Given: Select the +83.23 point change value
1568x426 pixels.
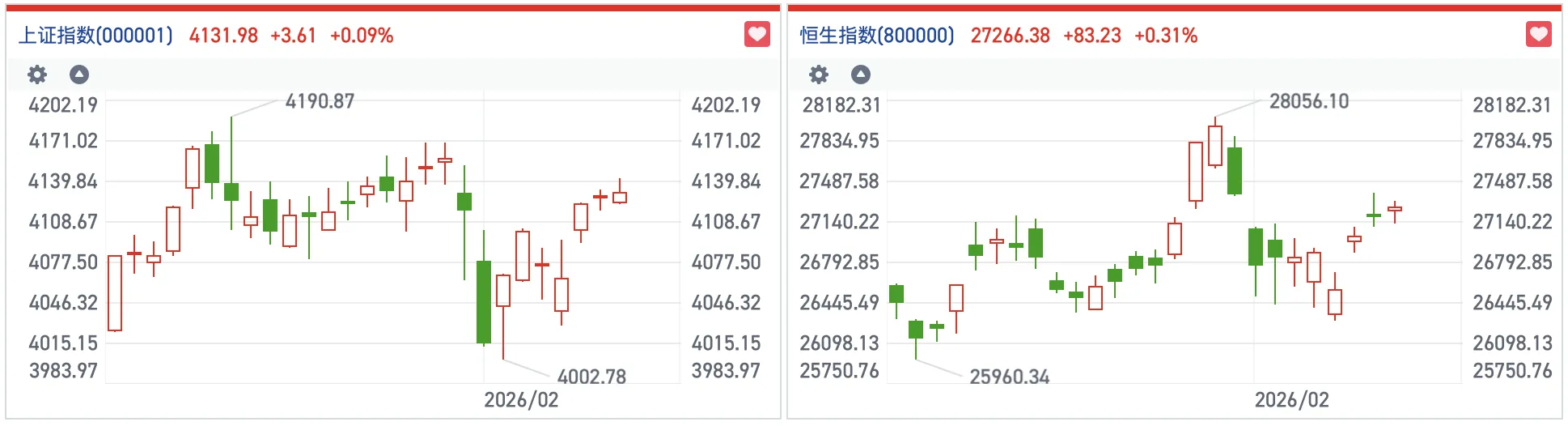Looking at the screenshot, I should pyautogui.click(x=1091, y=36).
